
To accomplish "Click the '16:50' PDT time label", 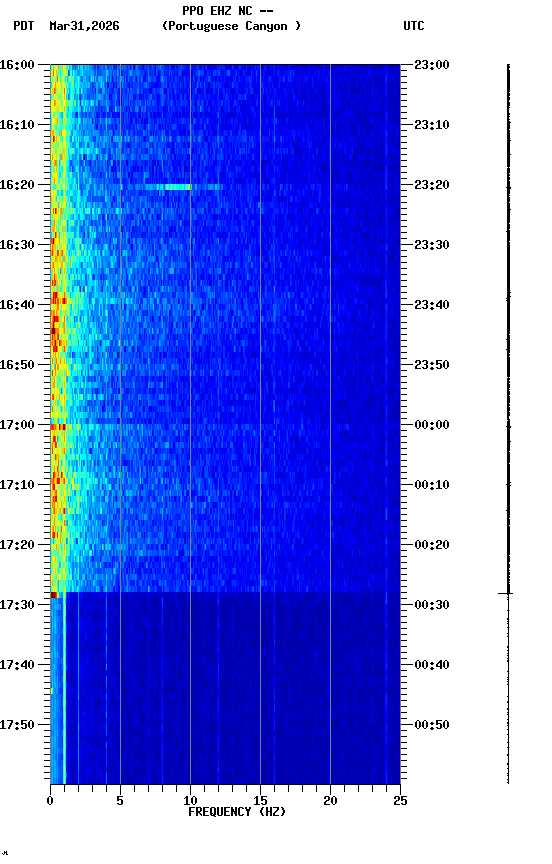I will (x=17, y=365).
